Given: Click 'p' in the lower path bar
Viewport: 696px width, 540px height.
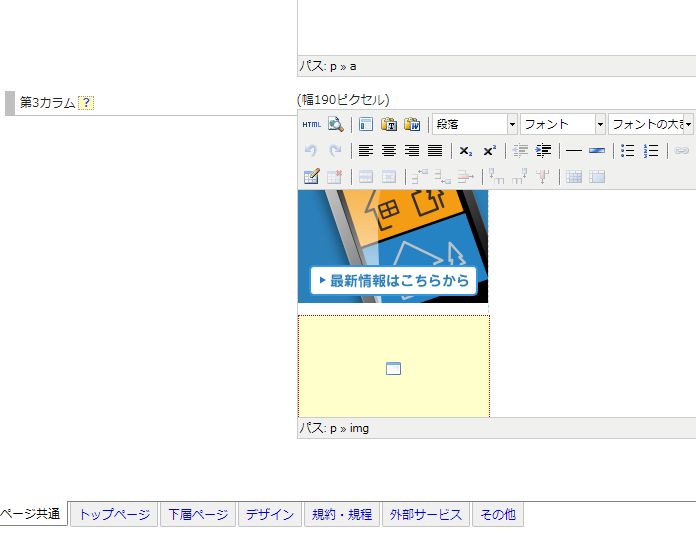Looking at the screenshot, I should (333, 430).
